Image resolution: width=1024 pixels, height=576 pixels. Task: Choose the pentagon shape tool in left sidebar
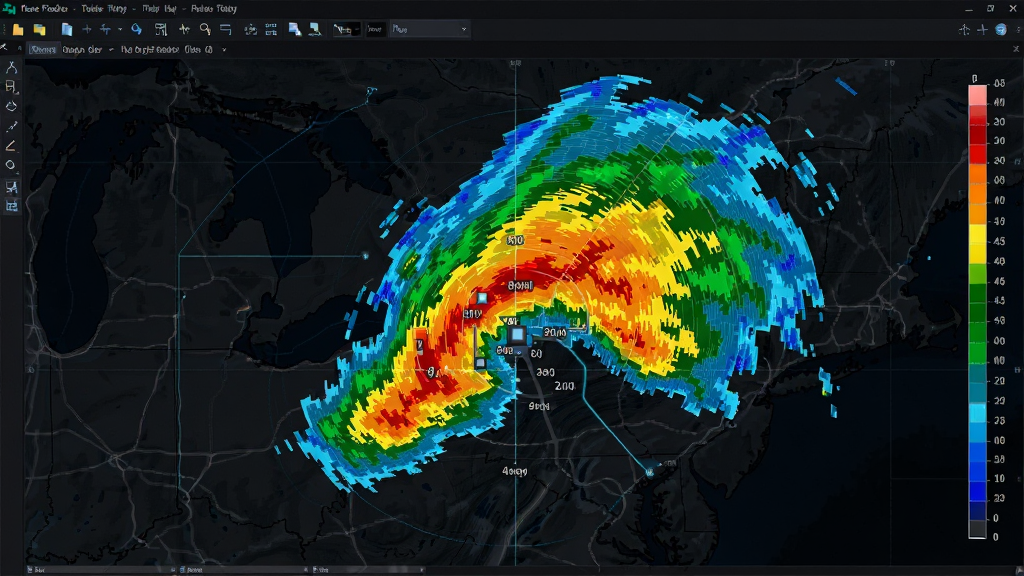(x=11, y=106)
